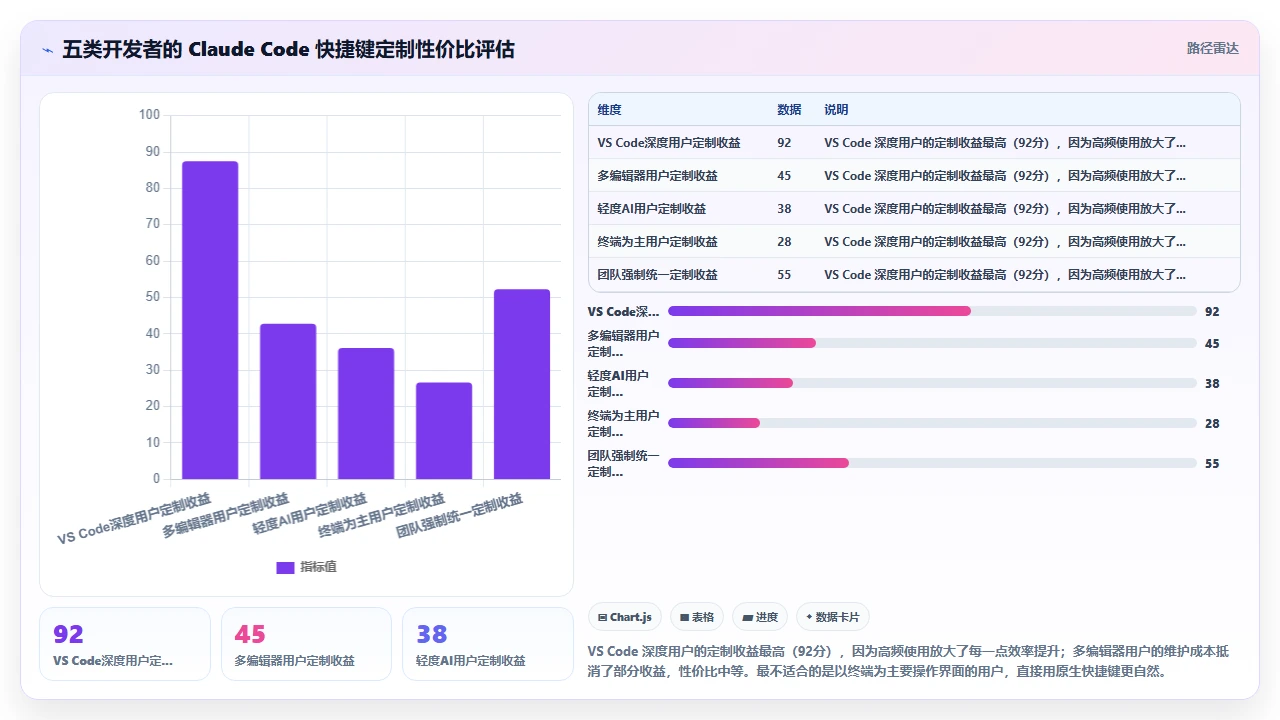Image resolution: width=1280 pixels, height=720 pixels.
Task: Click the value 28 in the table
Action: pos(784,242)
